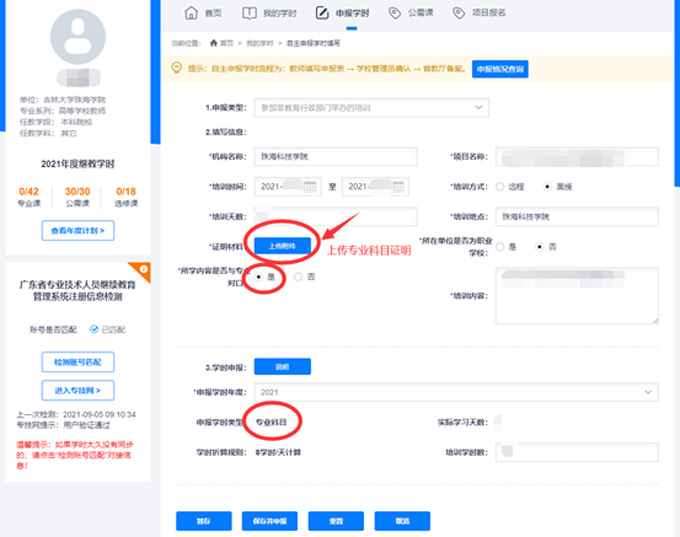Click the 申报情况查询 query button
680x537 pixels.
click(x=499, y=69)
